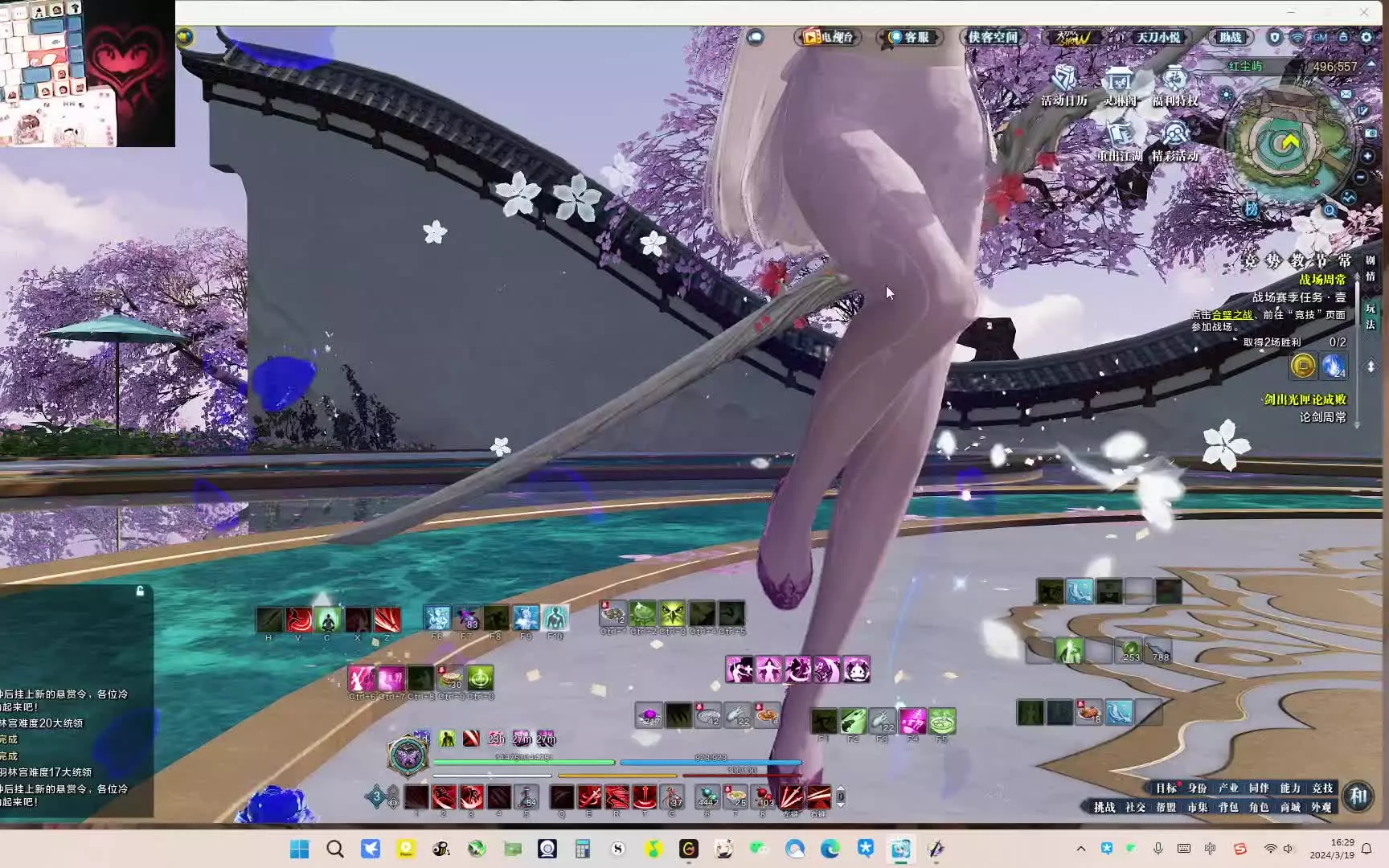Open the 天刀SHOW button
Viewport: 1389px width, 868px height.
click(x=1073, y=37)
